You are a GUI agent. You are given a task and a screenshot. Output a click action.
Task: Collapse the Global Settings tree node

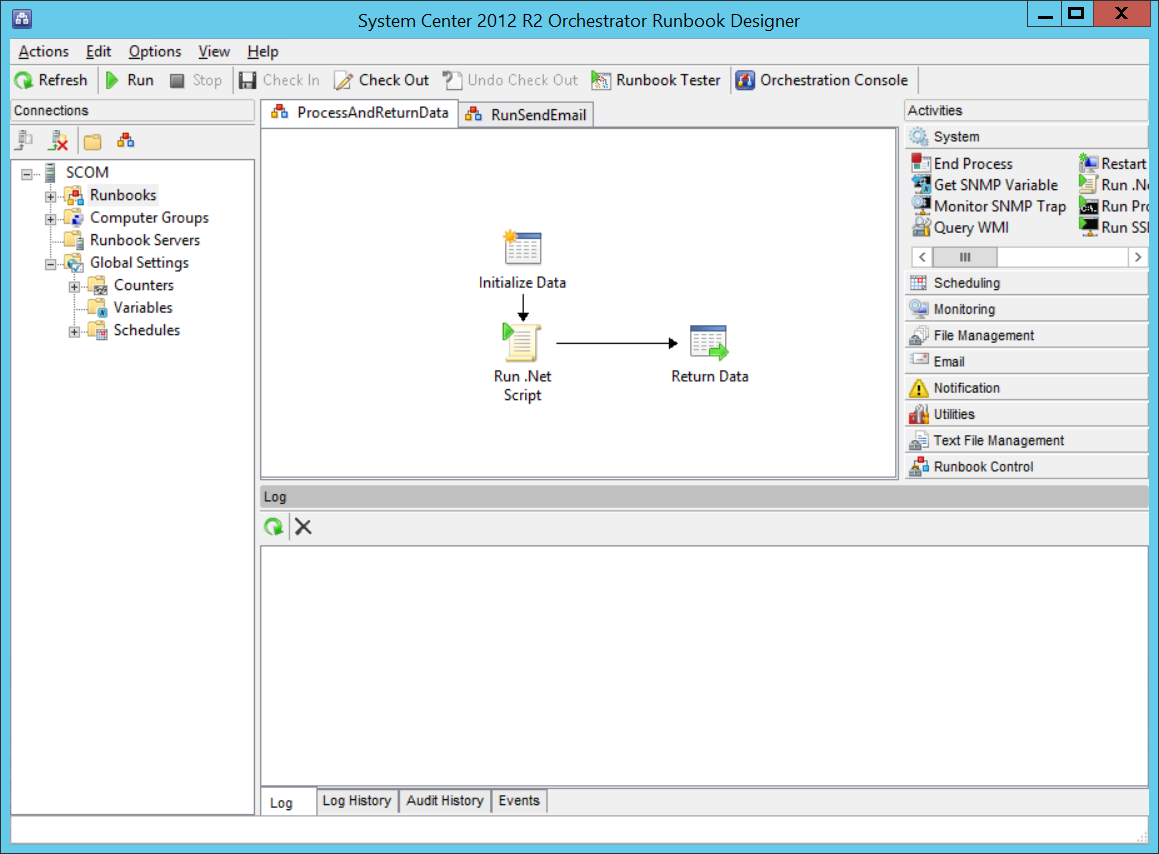(50, 264)
